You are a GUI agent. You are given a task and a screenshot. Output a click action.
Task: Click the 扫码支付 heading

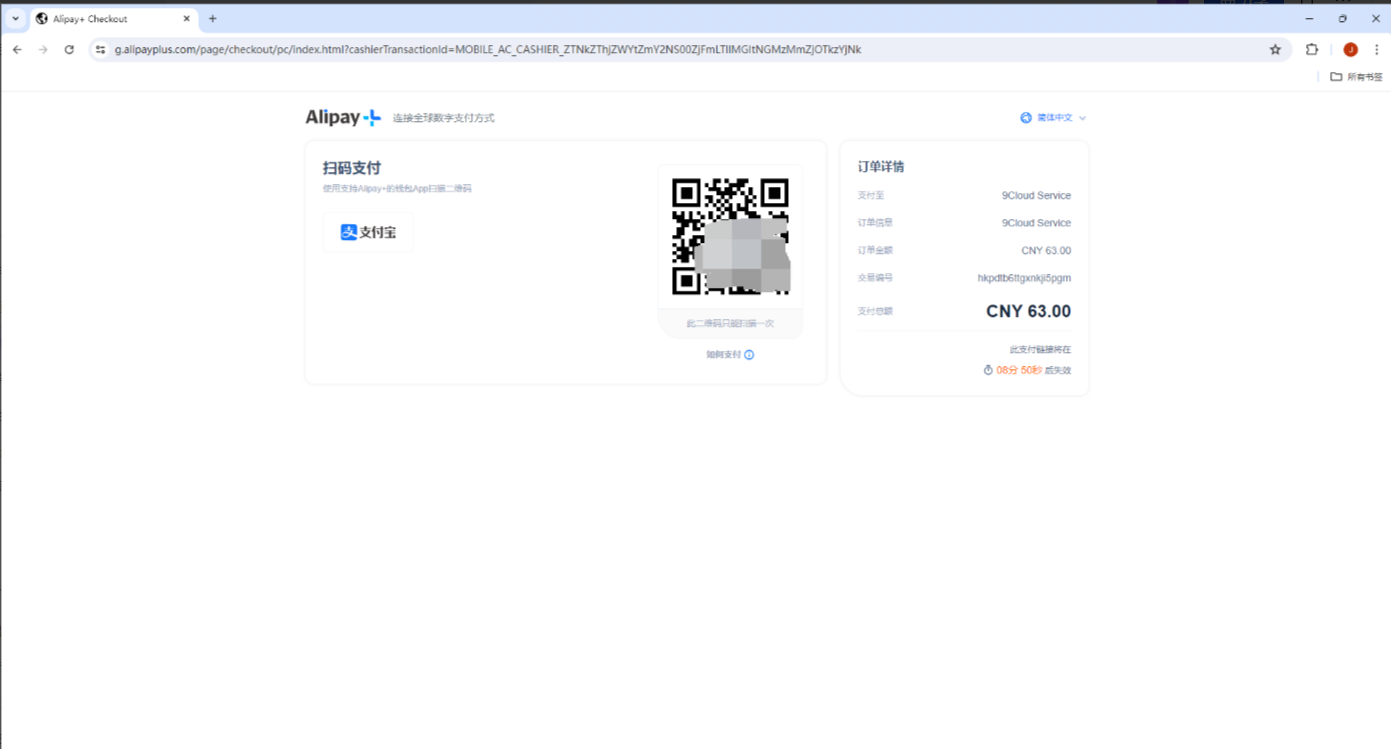click(x=352, y=168)
